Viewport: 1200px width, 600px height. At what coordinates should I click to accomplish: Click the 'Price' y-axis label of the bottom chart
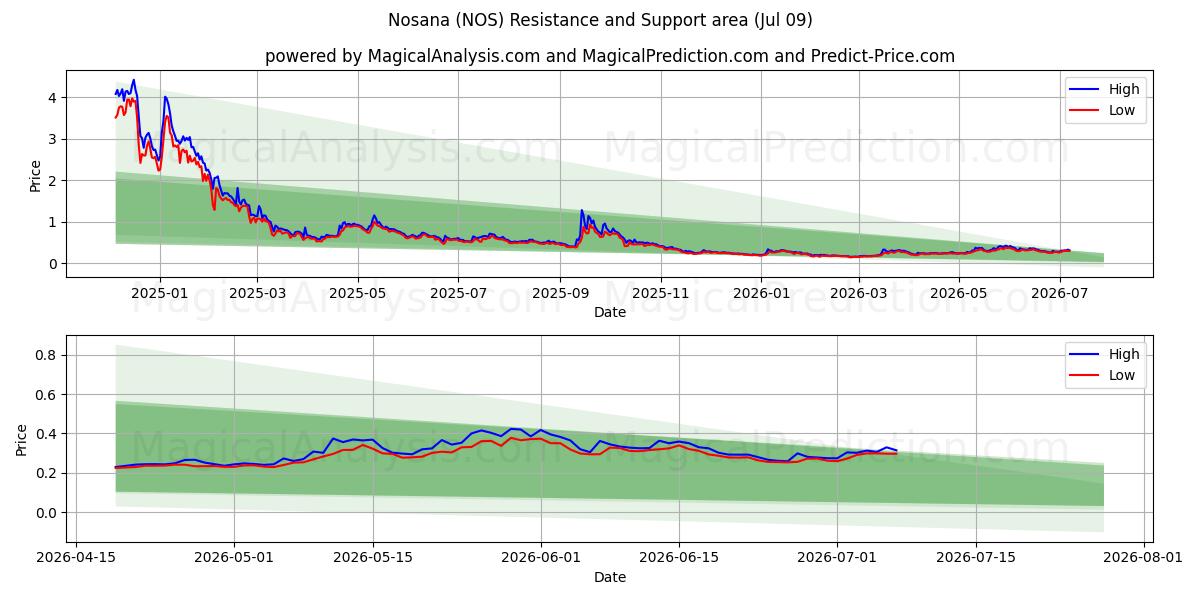click(x=22, y=440)
